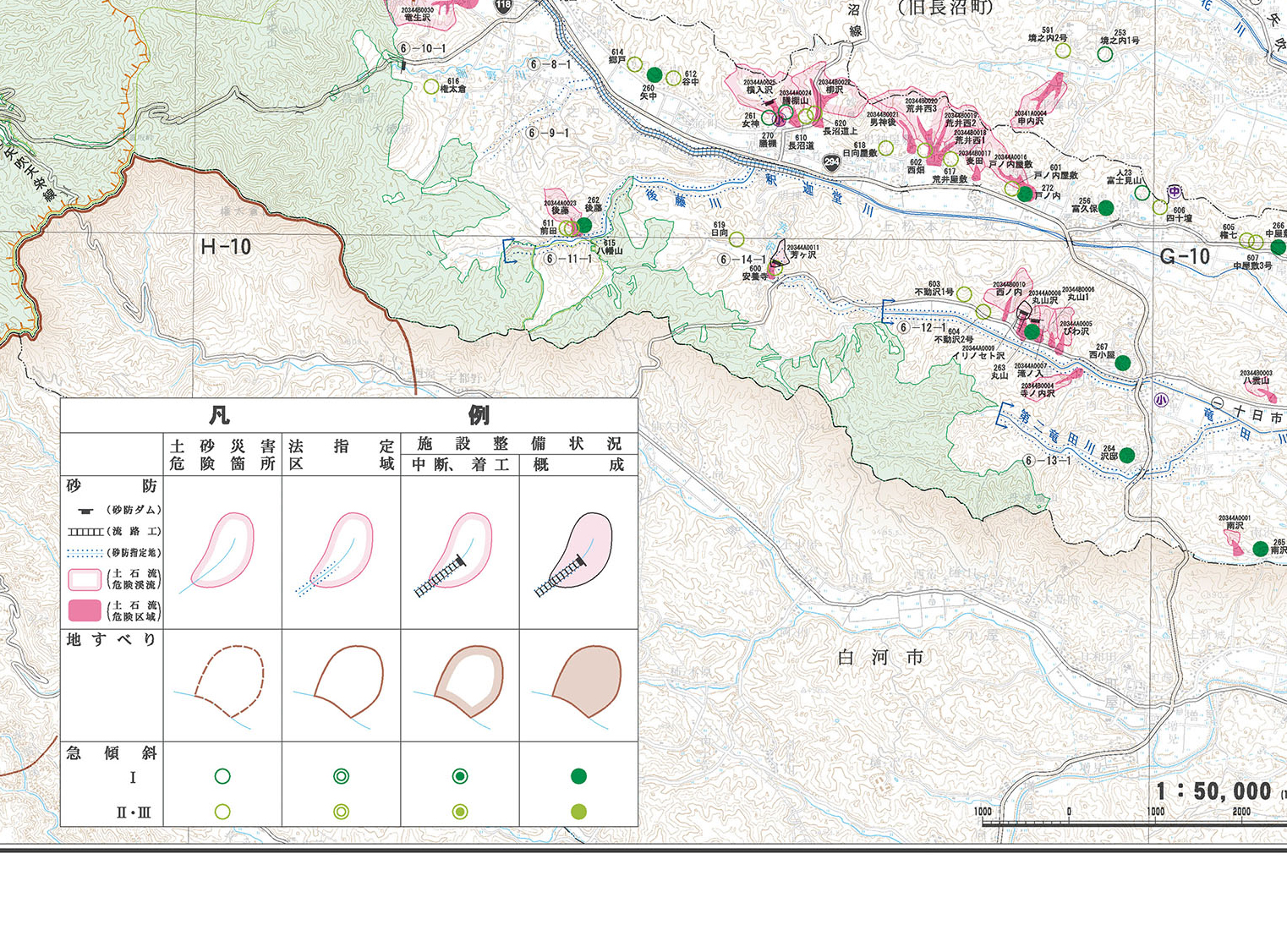Viewport: 1287px width, 952px height.
Task: Click the dashed brown landslide outline in legend
Action: (x=228, y=681)
